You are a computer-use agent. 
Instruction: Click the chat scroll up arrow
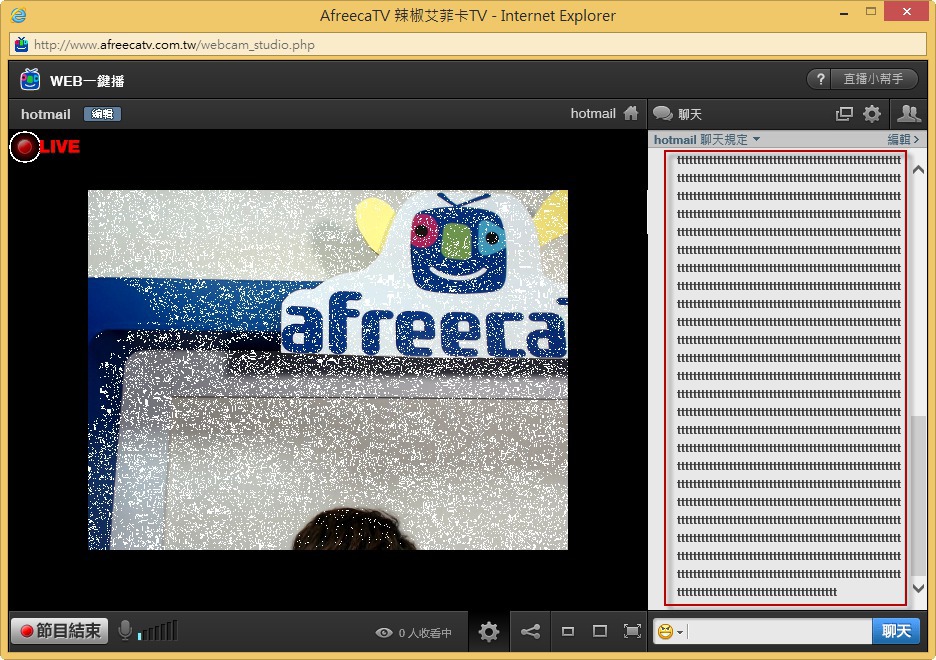pyautogui.click(x=919, y=169)
